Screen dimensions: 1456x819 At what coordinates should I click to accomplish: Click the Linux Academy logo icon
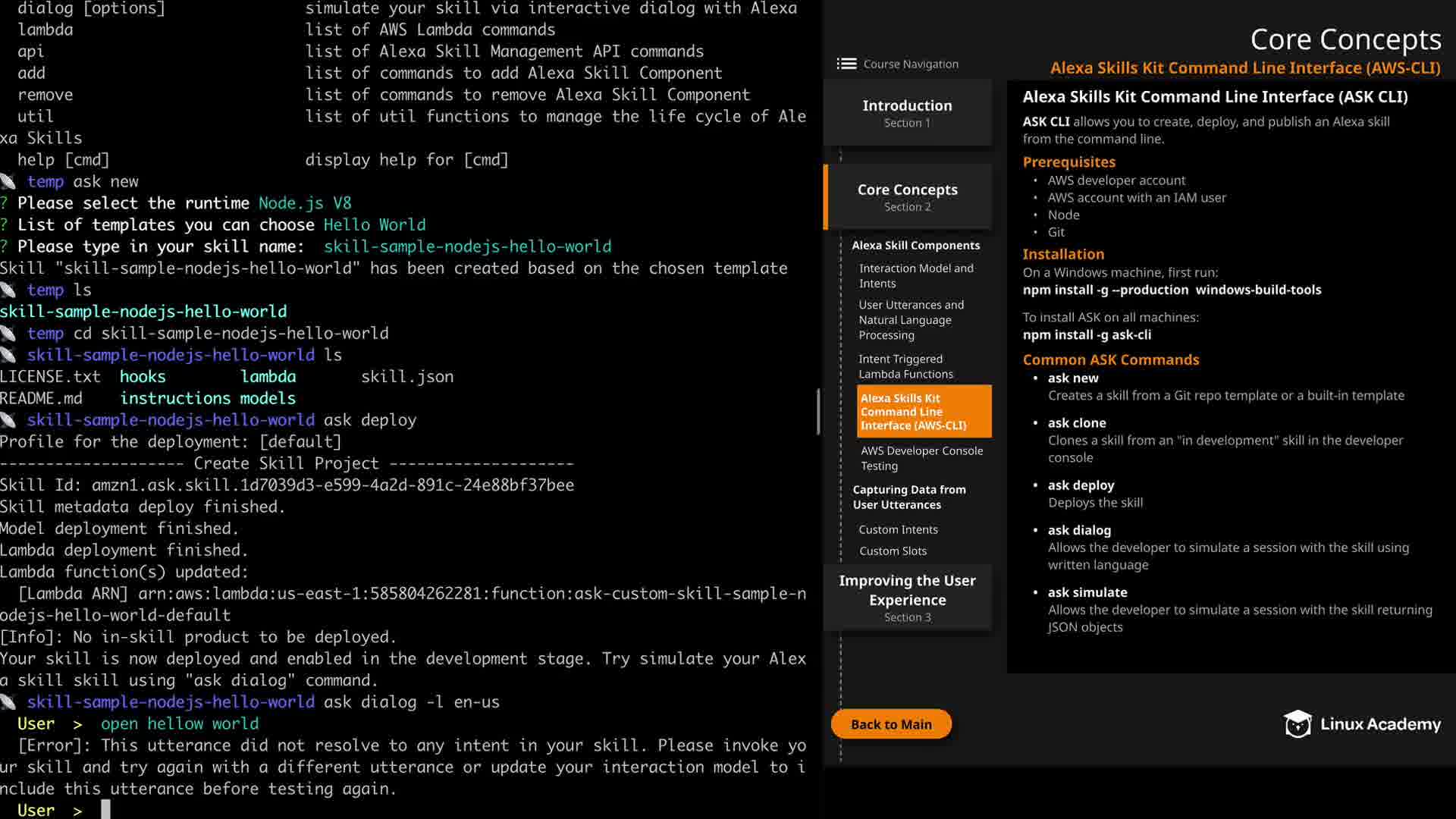(1298, 724)
